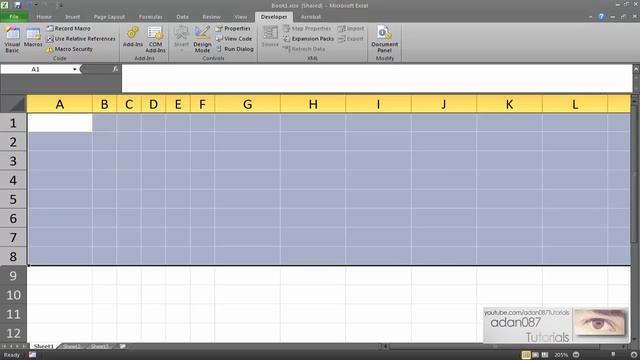Click Run Dialog
This screenshot has width=640, height=360.
pyautogui.click(x=235, y=49)
